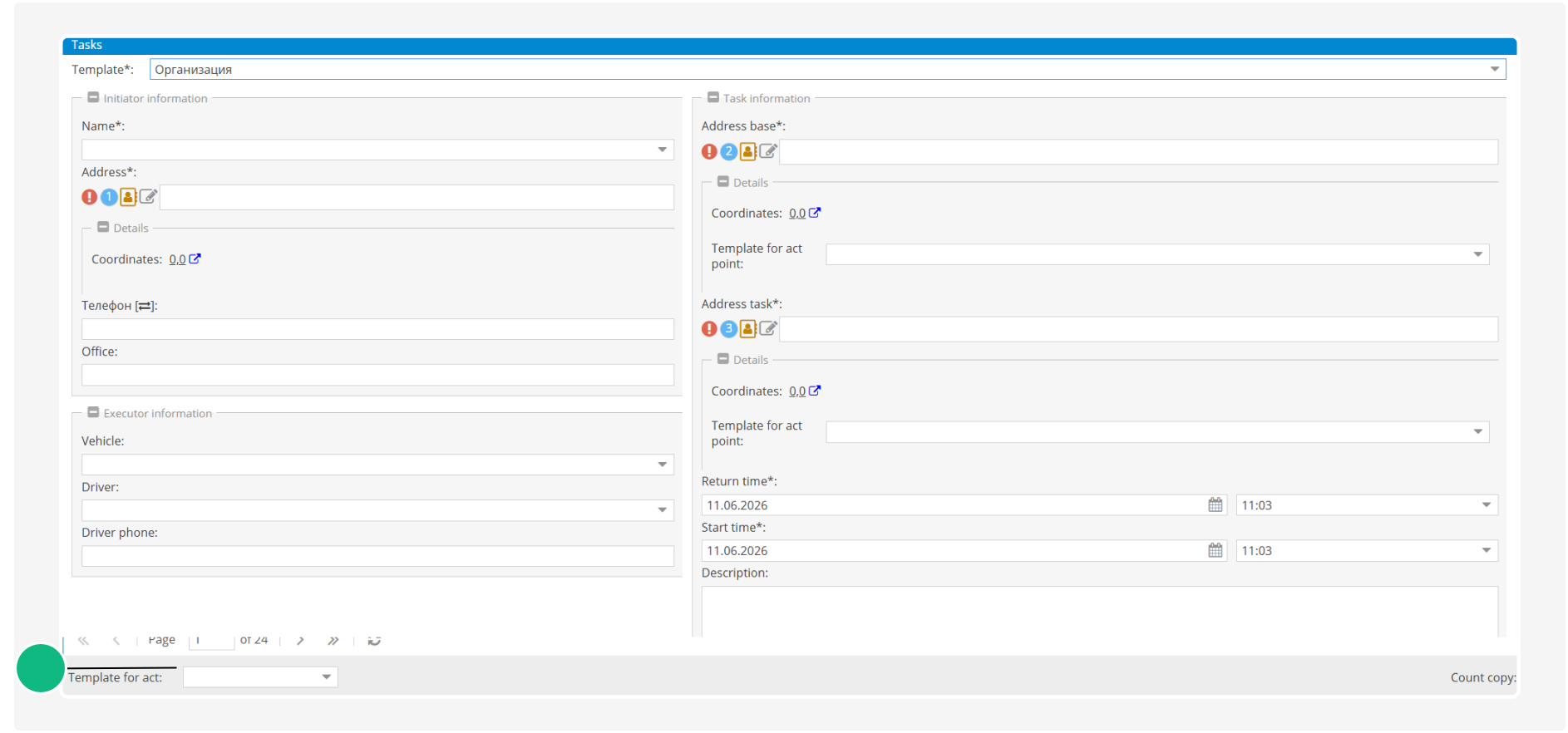Click the Count copy label
1568x733 pixels.
click(1483, 677)
